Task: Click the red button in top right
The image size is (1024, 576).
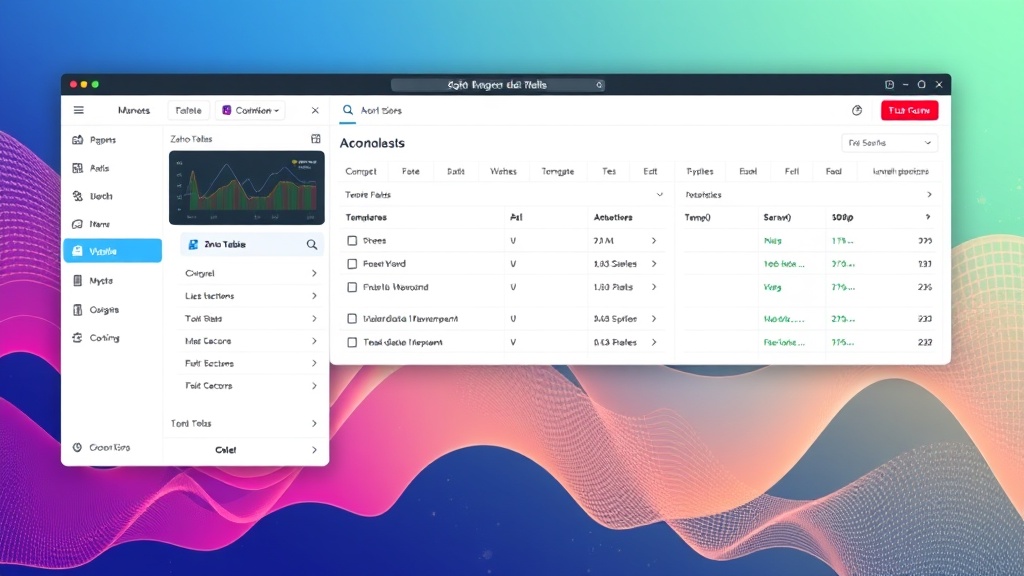Action: tap(909, 110)
